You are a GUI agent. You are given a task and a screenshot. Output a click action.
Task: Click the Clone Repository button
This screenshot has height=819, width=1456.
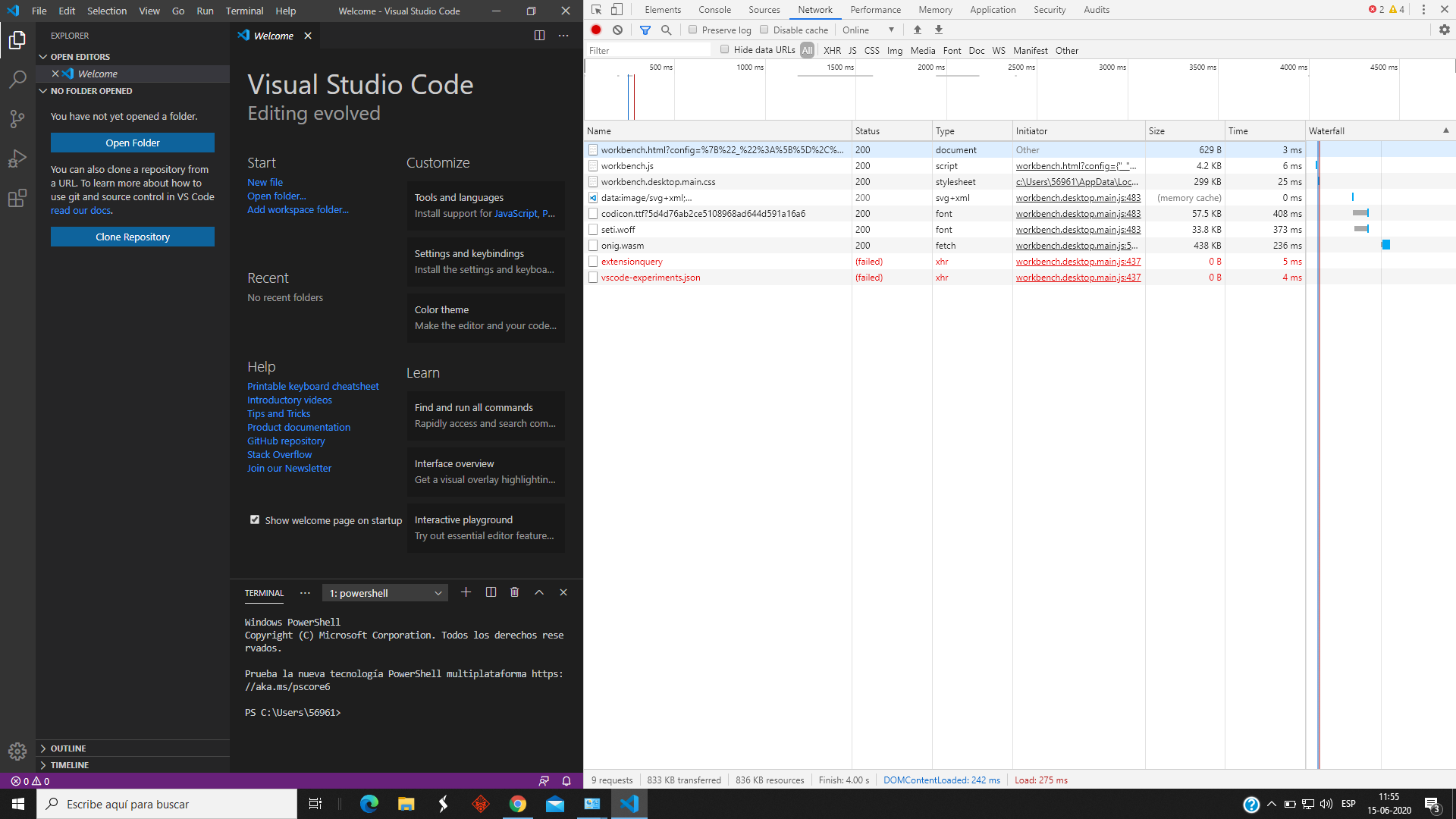click(133, 237)
